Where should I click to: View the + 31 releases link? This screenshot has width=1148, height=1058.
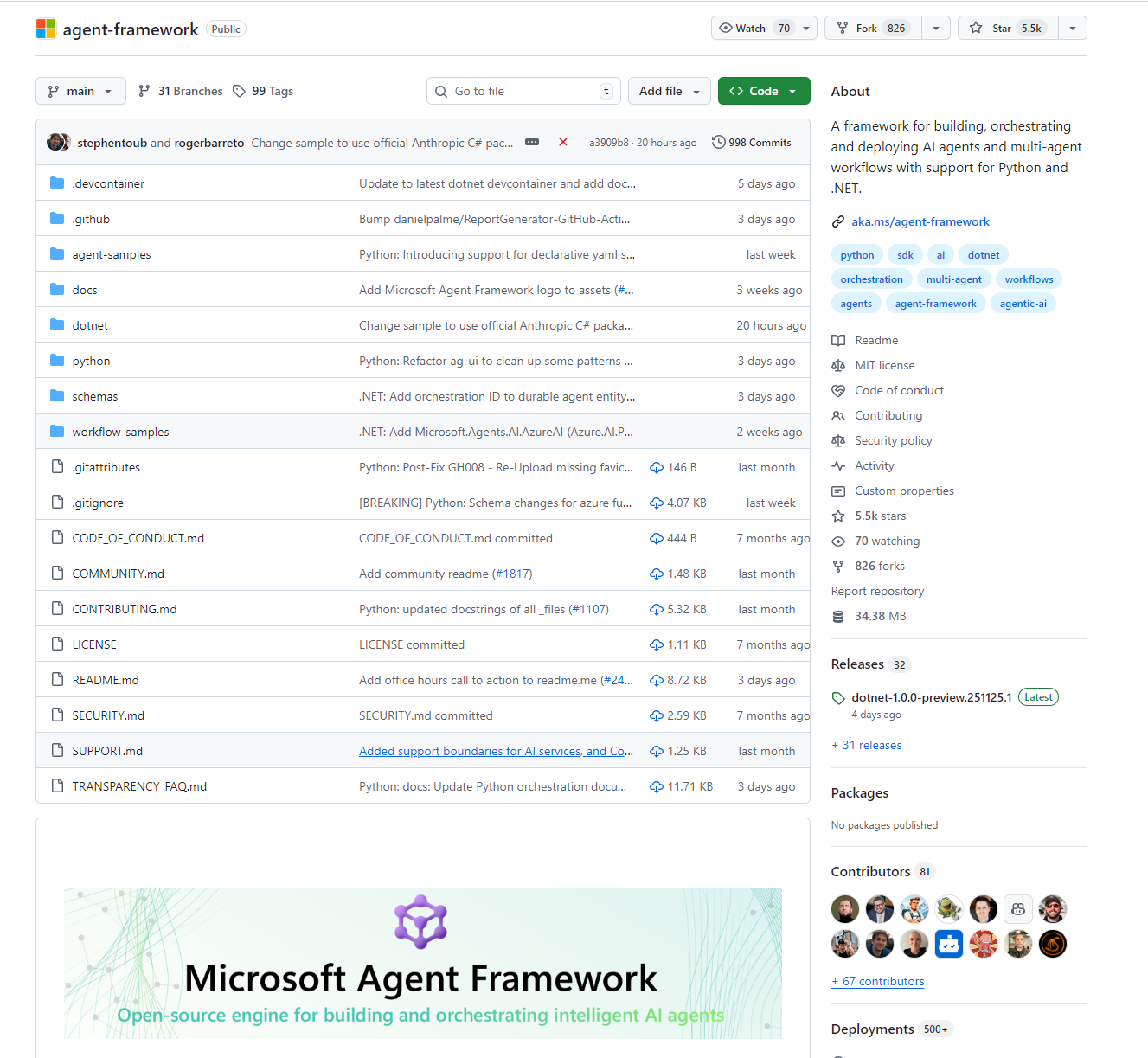click(x=866, y=745)
